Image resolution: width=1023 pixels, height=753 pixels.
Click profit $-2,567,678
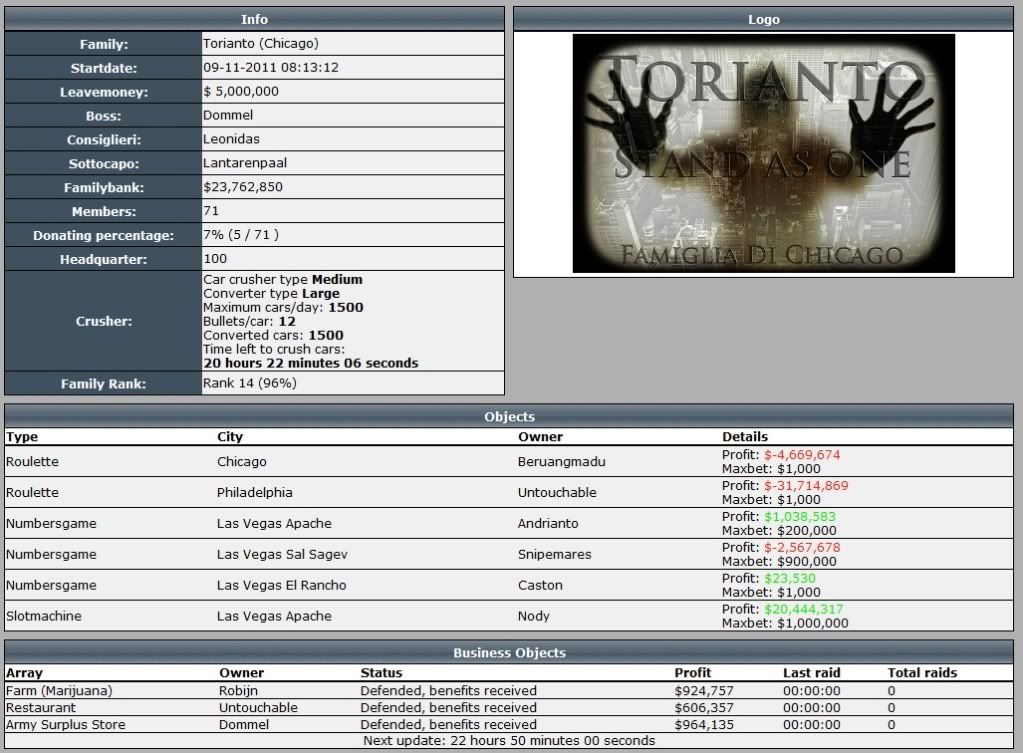802,547
